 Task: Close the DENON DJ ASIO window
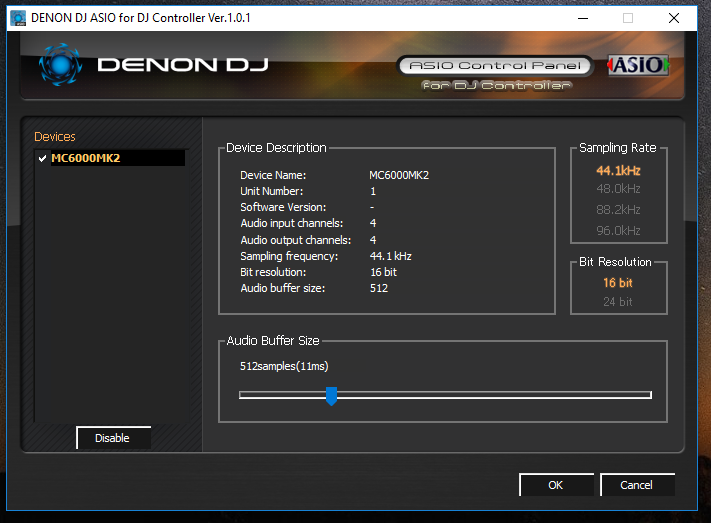click(674, 18)
